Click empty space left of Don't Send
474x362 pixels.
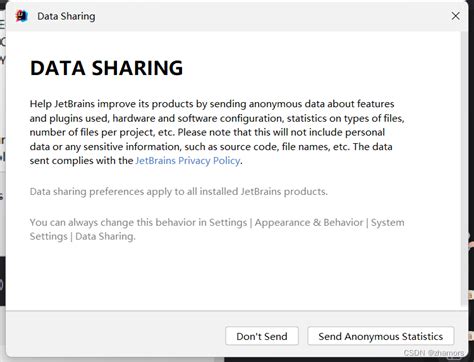click(115, 336)
